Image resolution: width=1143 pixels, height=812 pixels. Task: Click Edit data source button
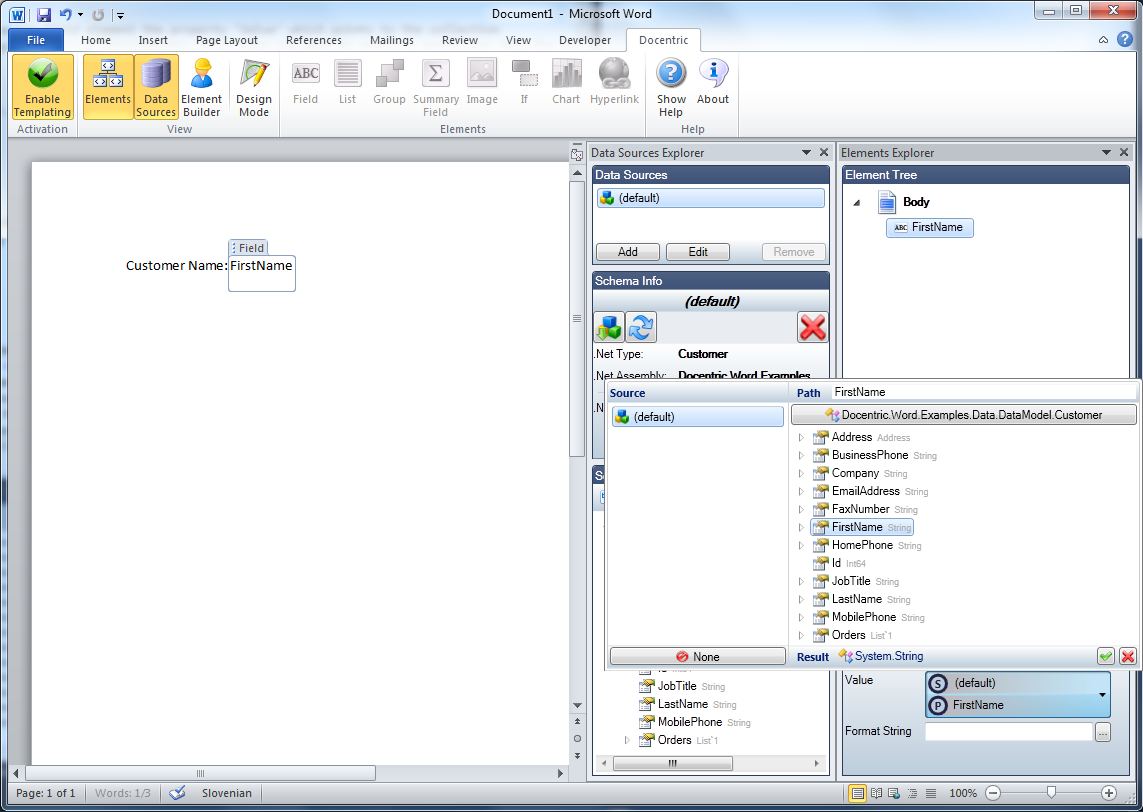[x=698, y=251]
